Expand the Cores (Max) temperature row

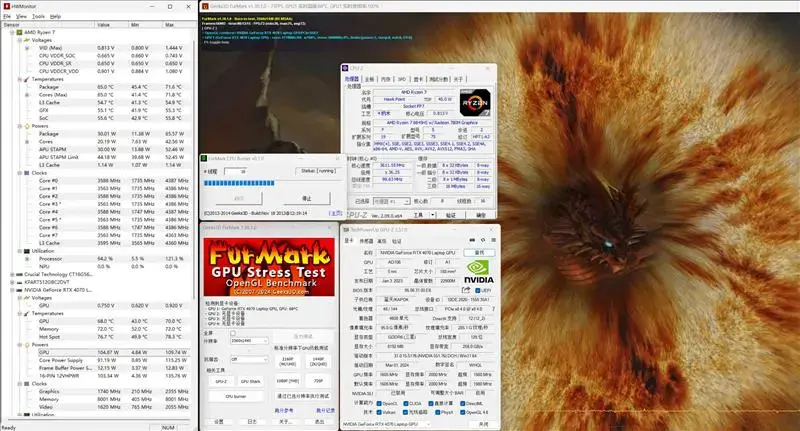(x=27, y=95)
